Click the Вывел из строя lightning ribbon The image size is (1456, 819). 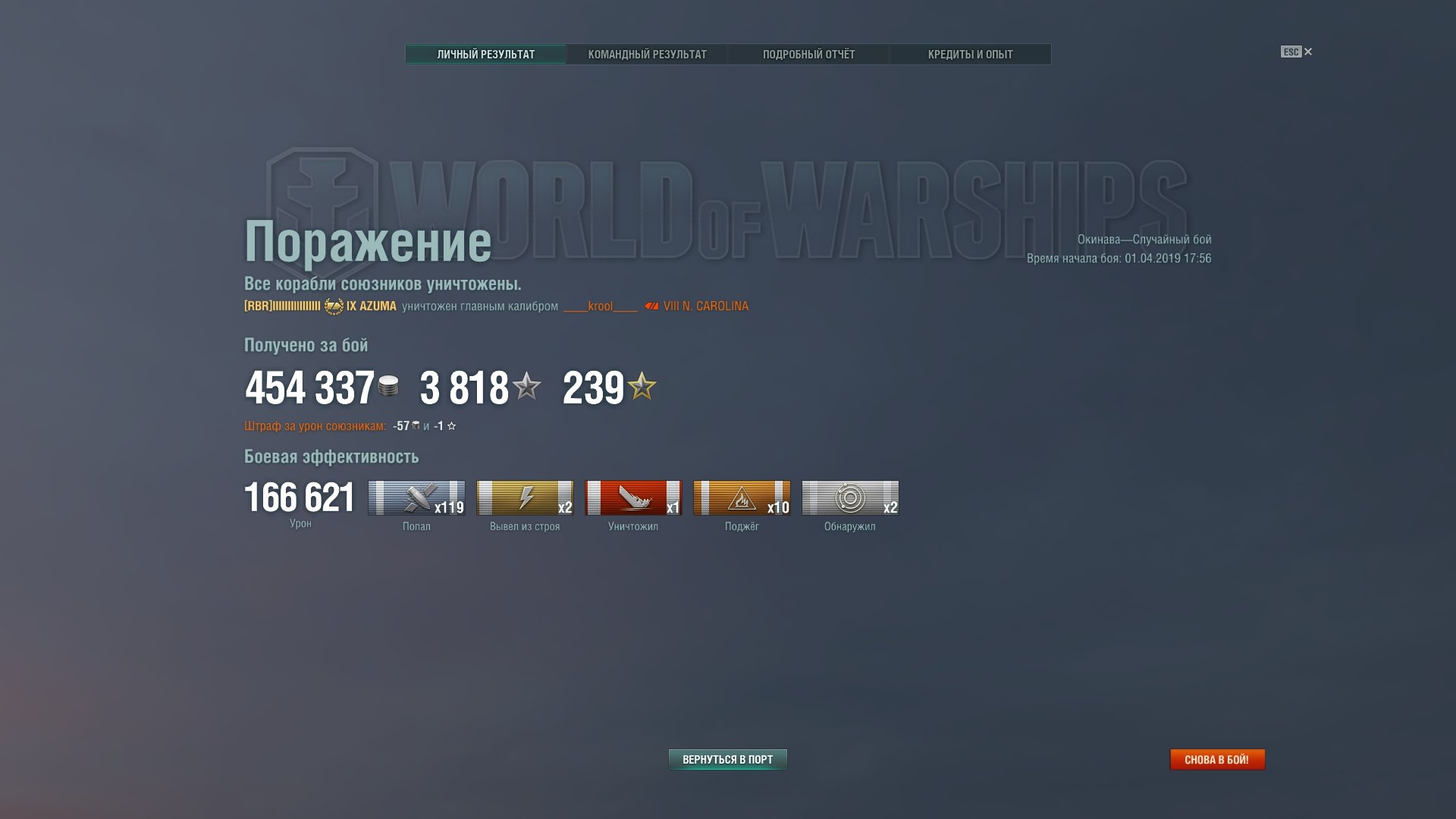point(525,498)
